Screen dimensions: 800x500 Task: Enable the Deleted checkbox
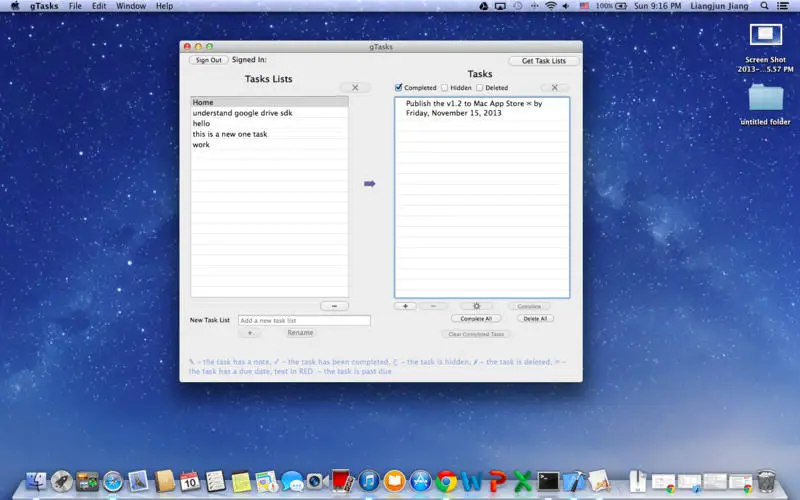click(x=480, y=88)
